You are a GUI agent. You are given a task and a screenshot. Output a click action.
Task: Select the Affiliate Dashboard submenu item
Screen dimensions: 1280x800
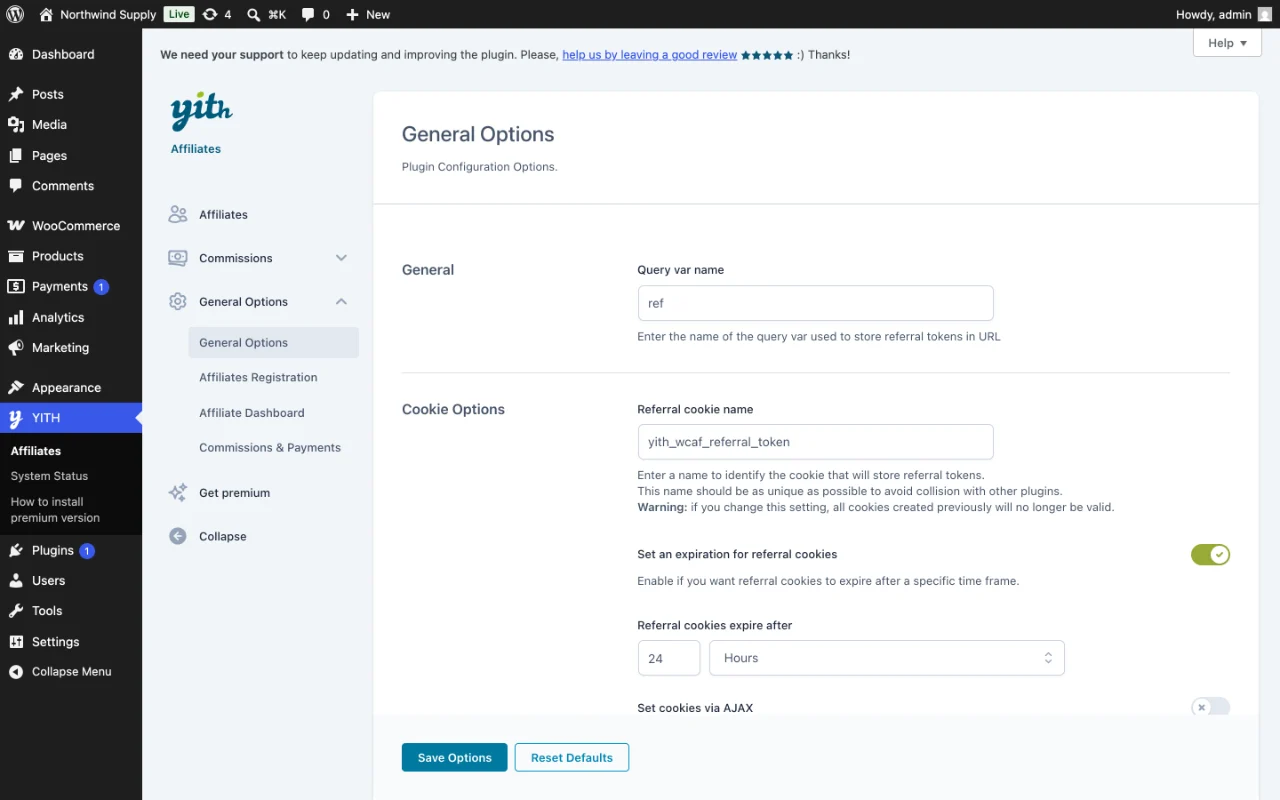pyautogui.click(x=252, y=412)
